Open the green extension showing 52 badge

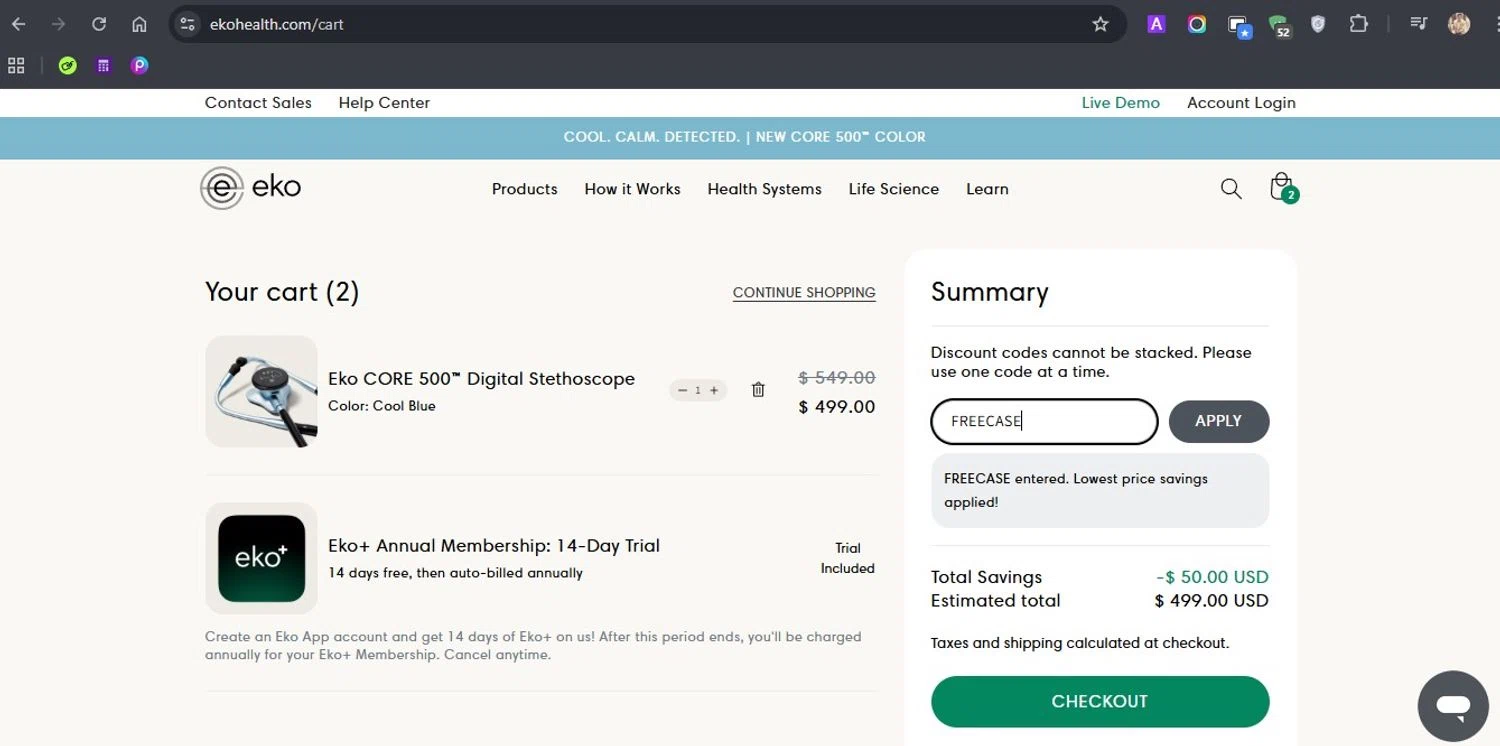click(x=1279, y=26)
